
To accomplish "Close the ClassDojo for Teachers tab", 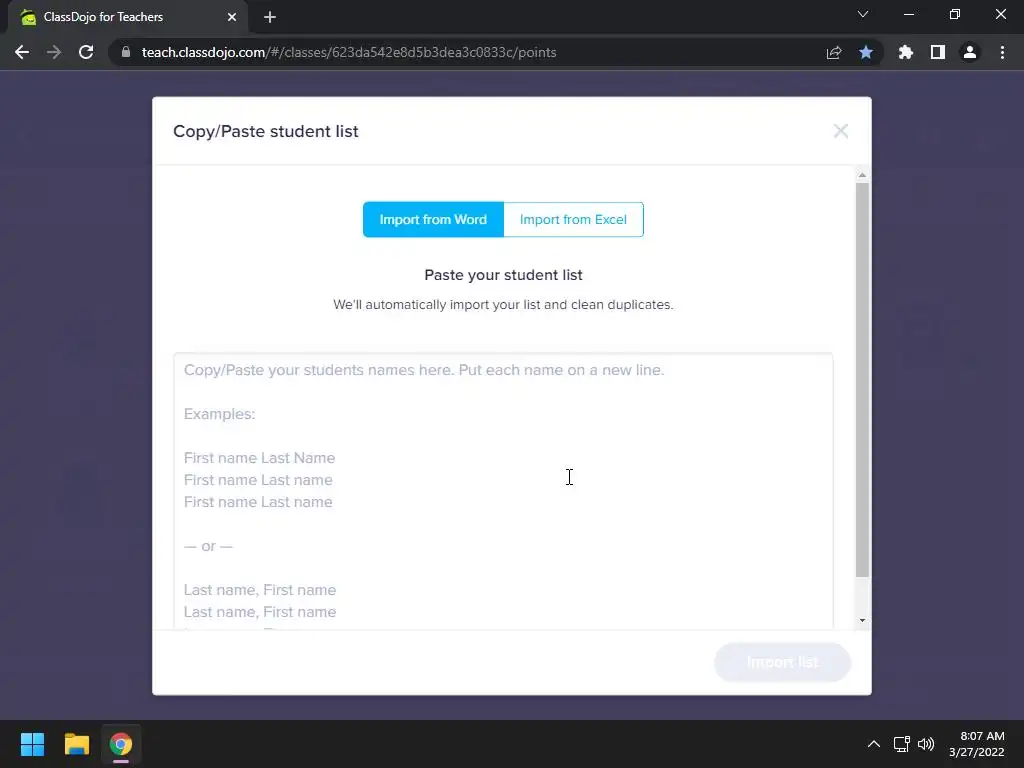I will [x=232, y=17].
